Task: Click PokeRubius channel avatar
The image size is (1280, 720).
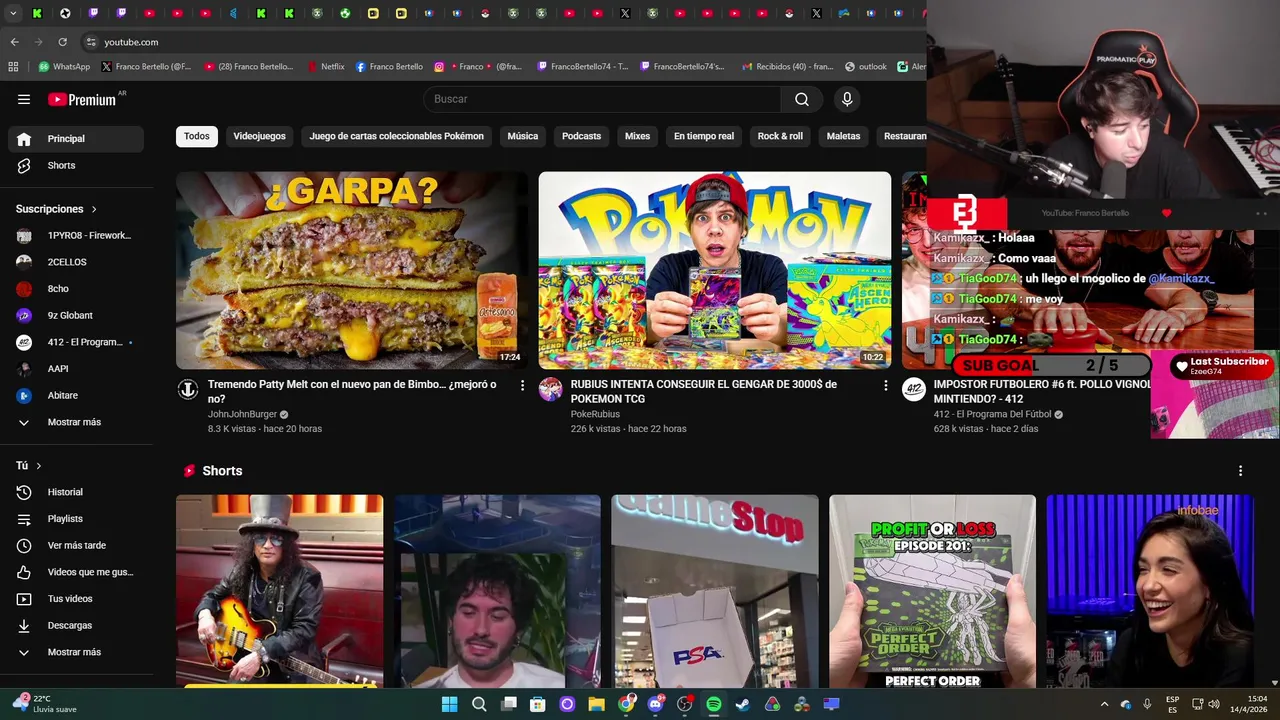Action: tap(550, 390)
